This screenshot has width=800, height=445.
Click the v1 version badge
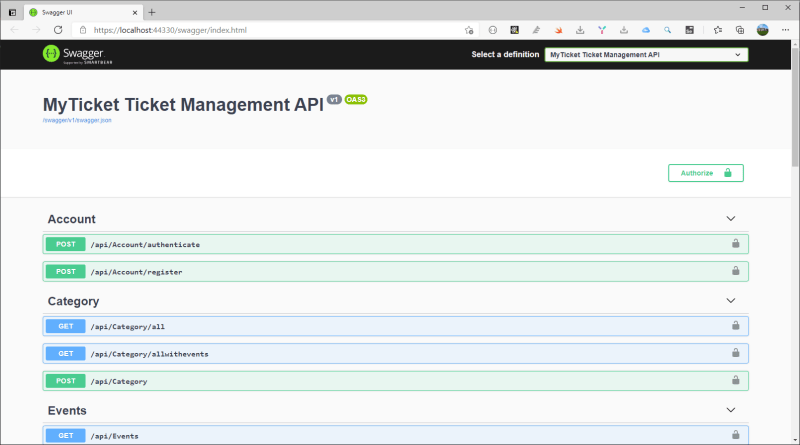334,100
